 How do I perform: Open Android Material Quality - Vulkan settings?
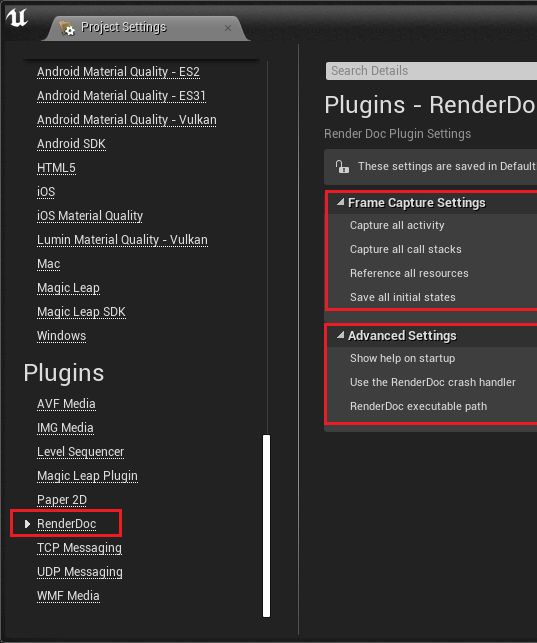point(127,120)
